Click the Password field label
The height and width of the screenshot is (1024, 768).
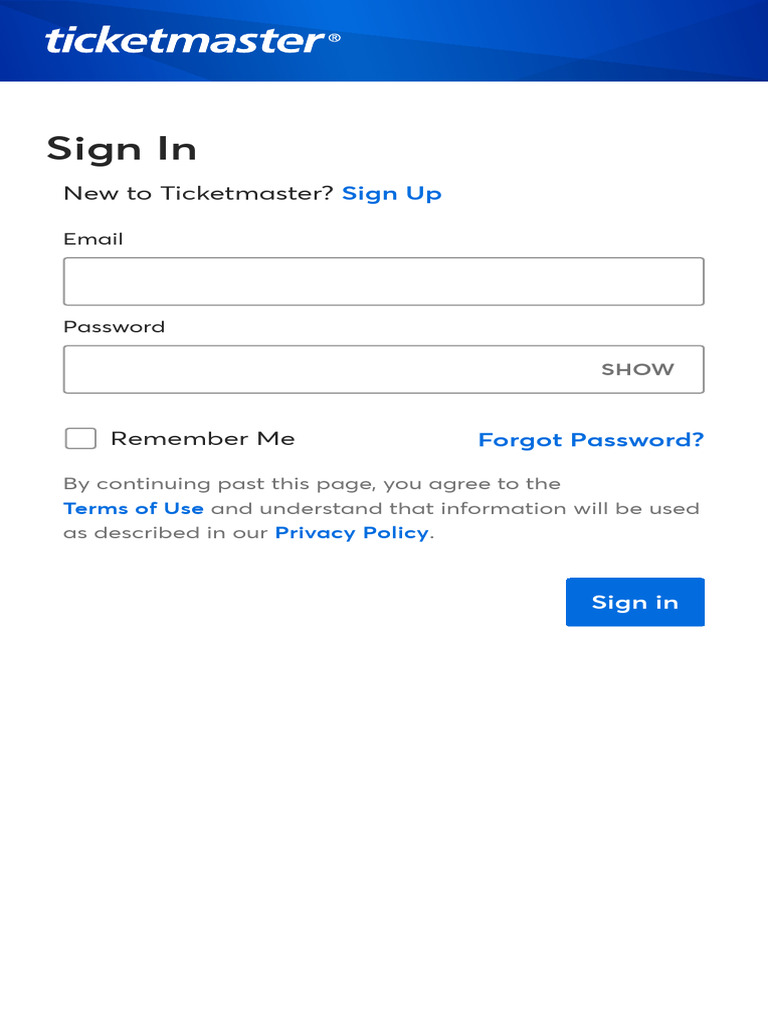[x=114, y=327]
